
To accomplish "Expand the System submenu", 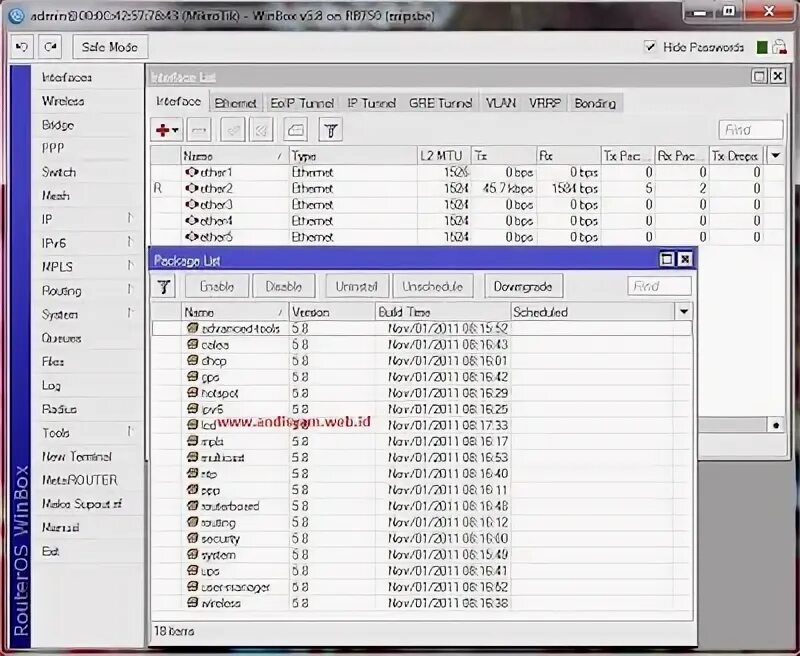I will click(x=130, y=313).
